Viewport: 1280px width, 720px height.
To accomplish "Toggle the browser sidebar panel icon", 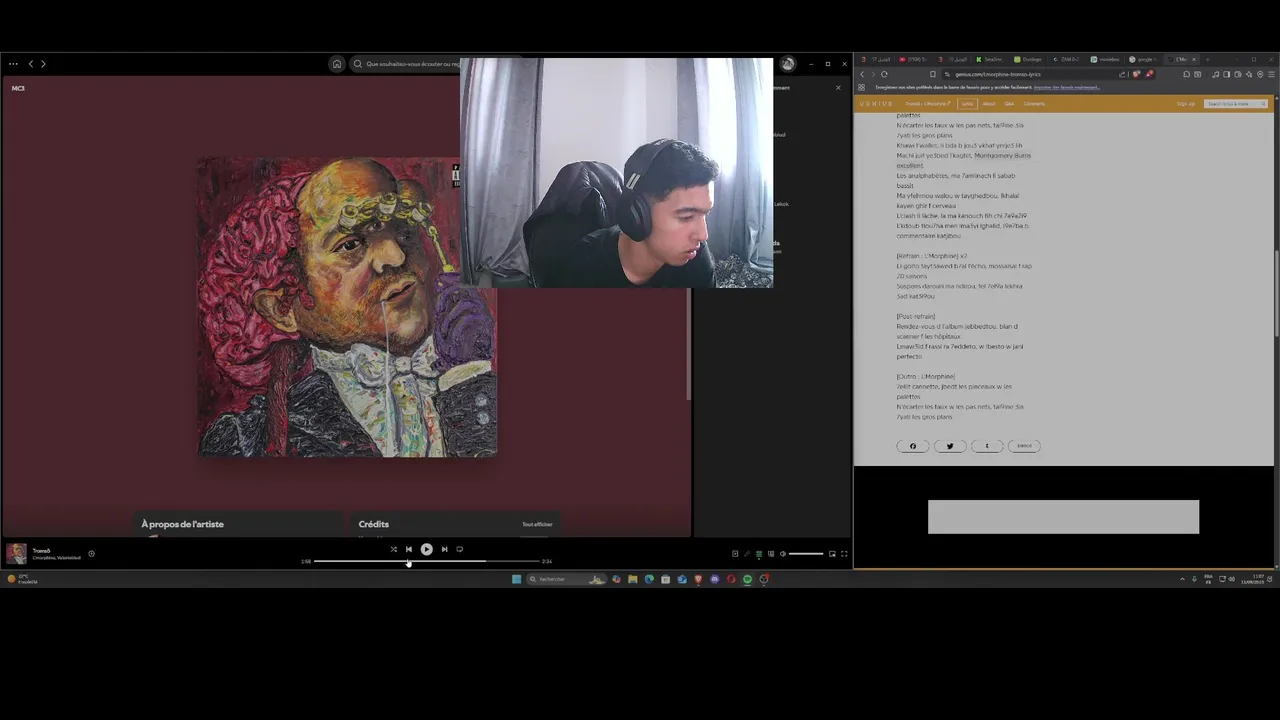I will pyautogui.click(x=1227, y=74).
